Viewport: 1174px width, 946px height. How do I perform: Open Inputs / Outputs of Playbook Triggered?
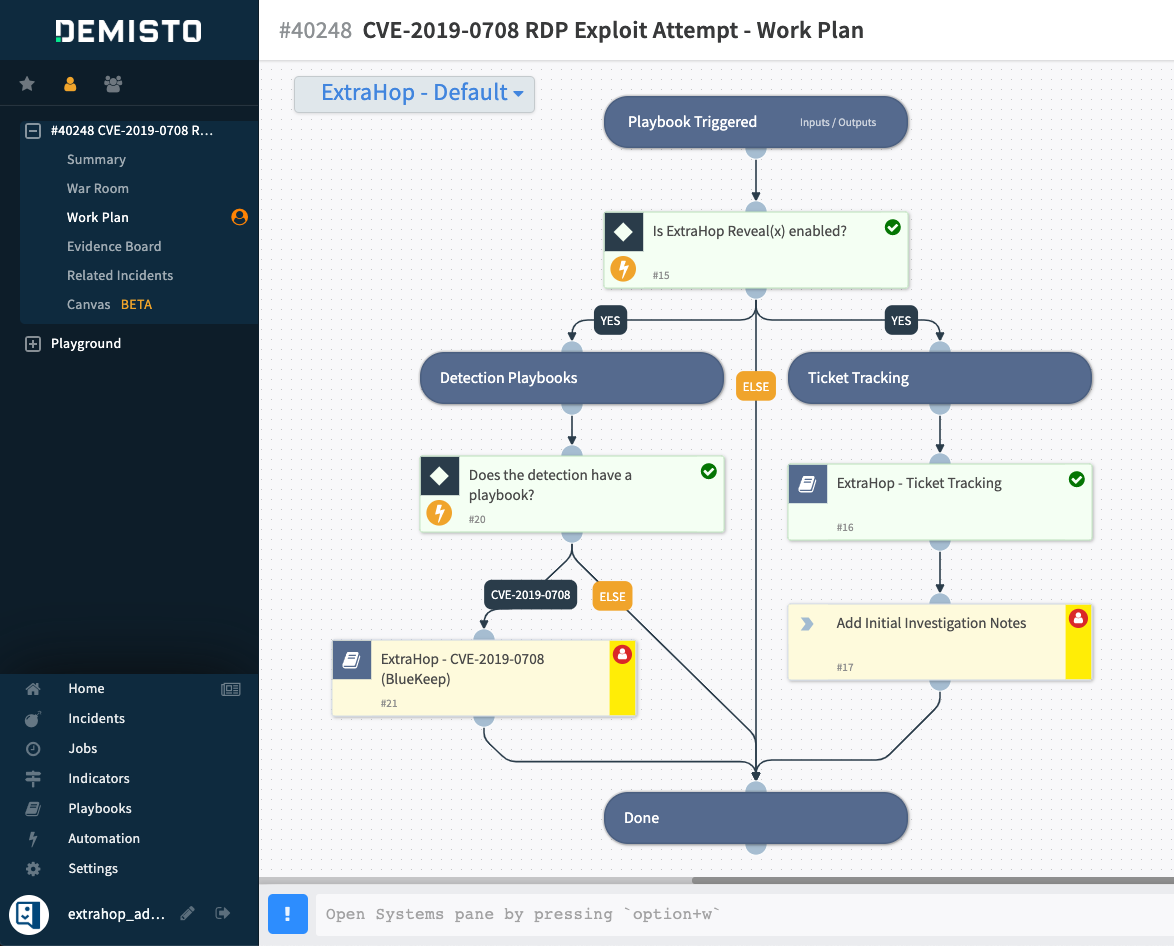pos(837,122)
